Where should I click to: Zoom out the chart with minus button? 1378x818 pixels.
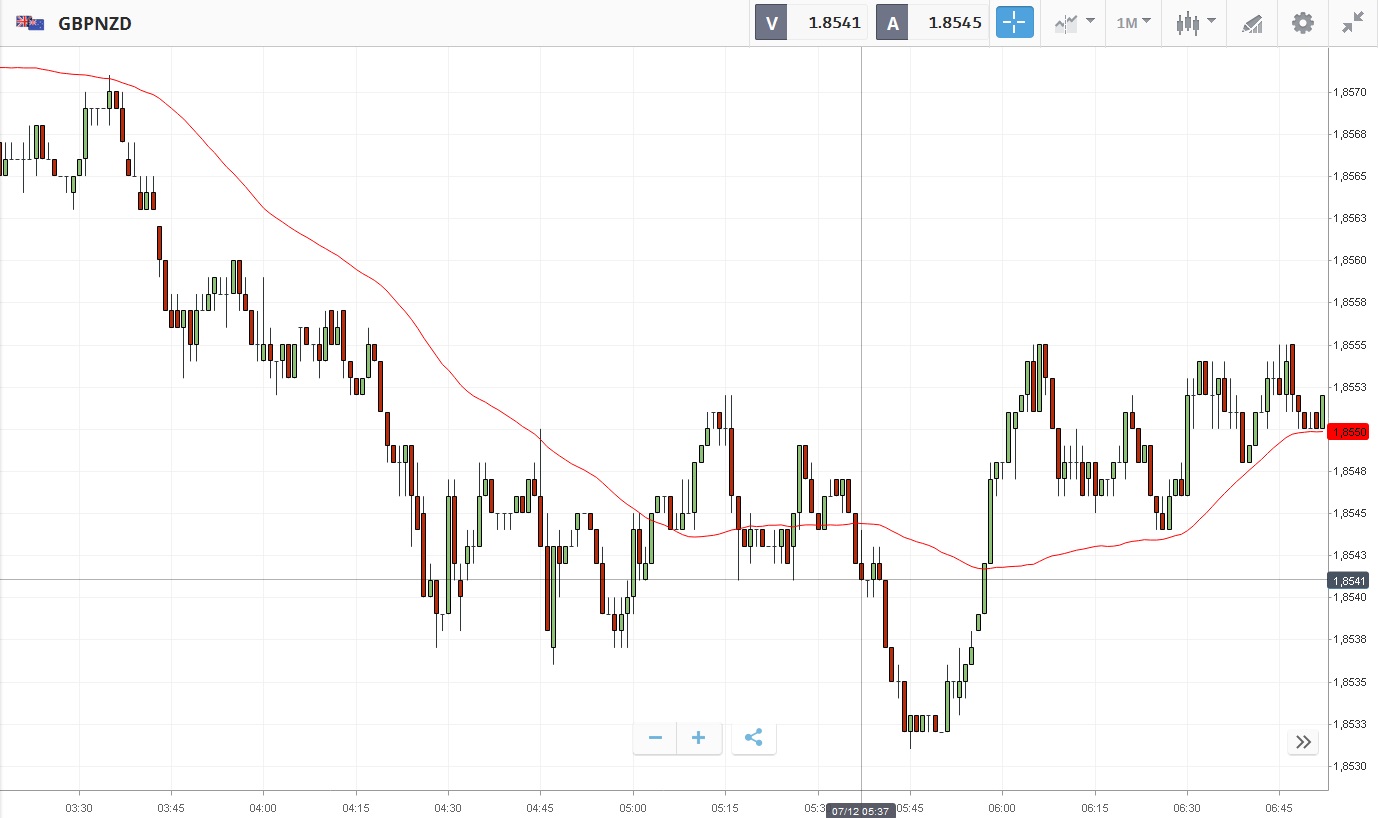[655, 739]
